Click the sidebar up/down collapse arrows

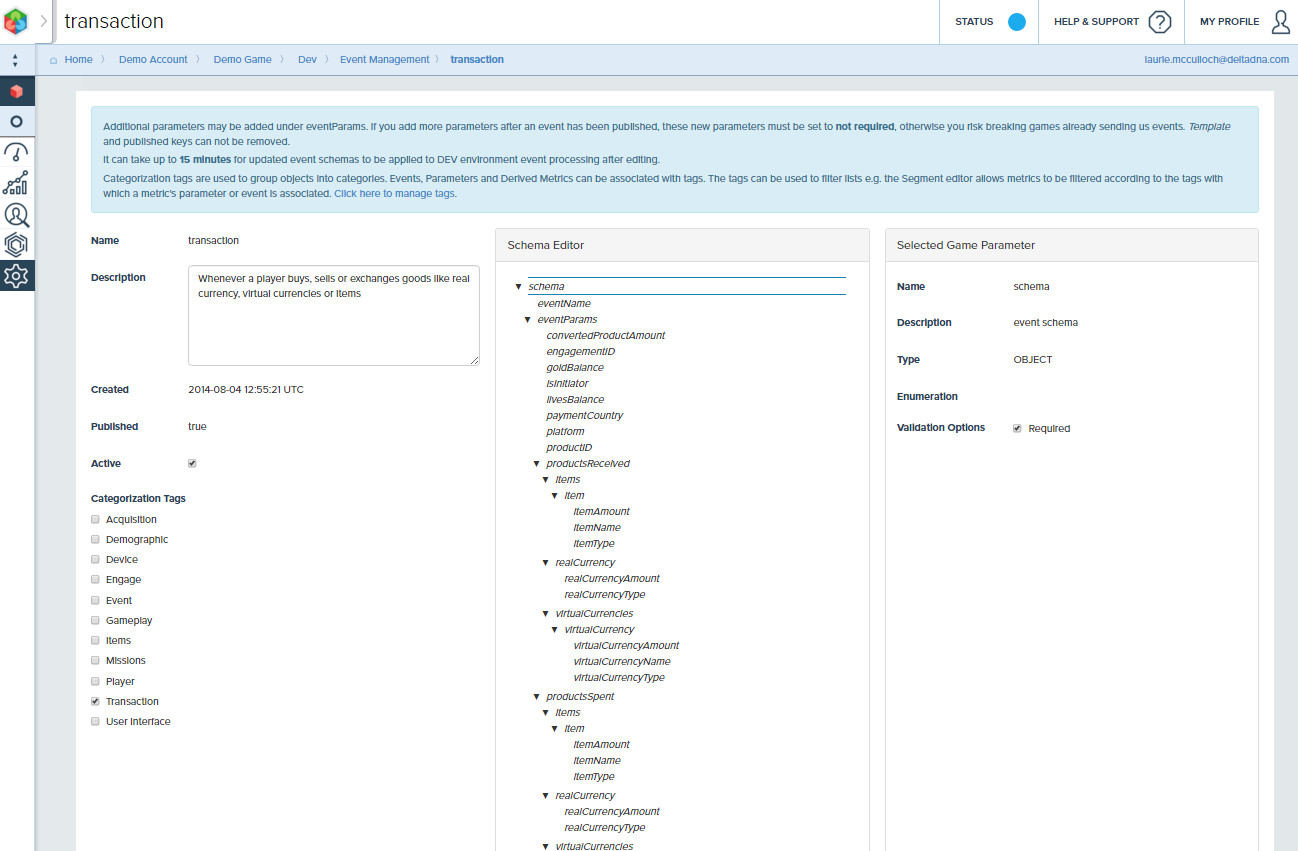(x=15, y=60)
